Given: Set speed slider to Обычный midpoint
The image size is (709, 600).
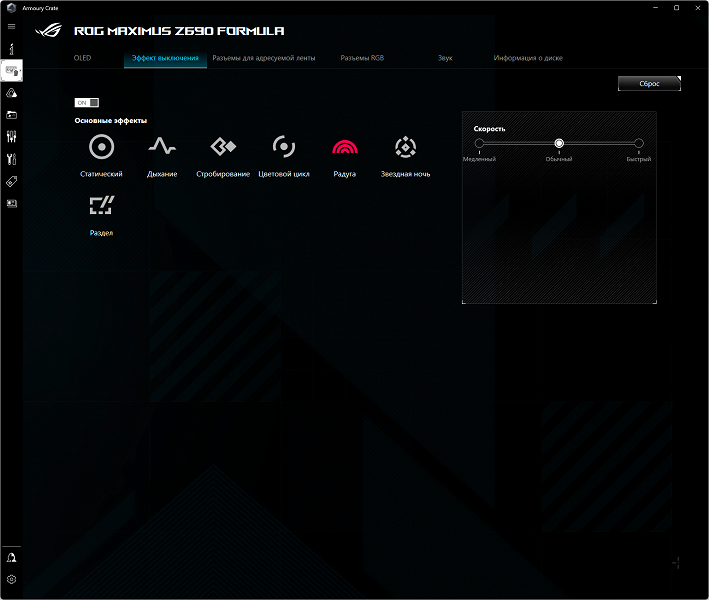Looking at the screenshot, I should [x=559, y=143].
